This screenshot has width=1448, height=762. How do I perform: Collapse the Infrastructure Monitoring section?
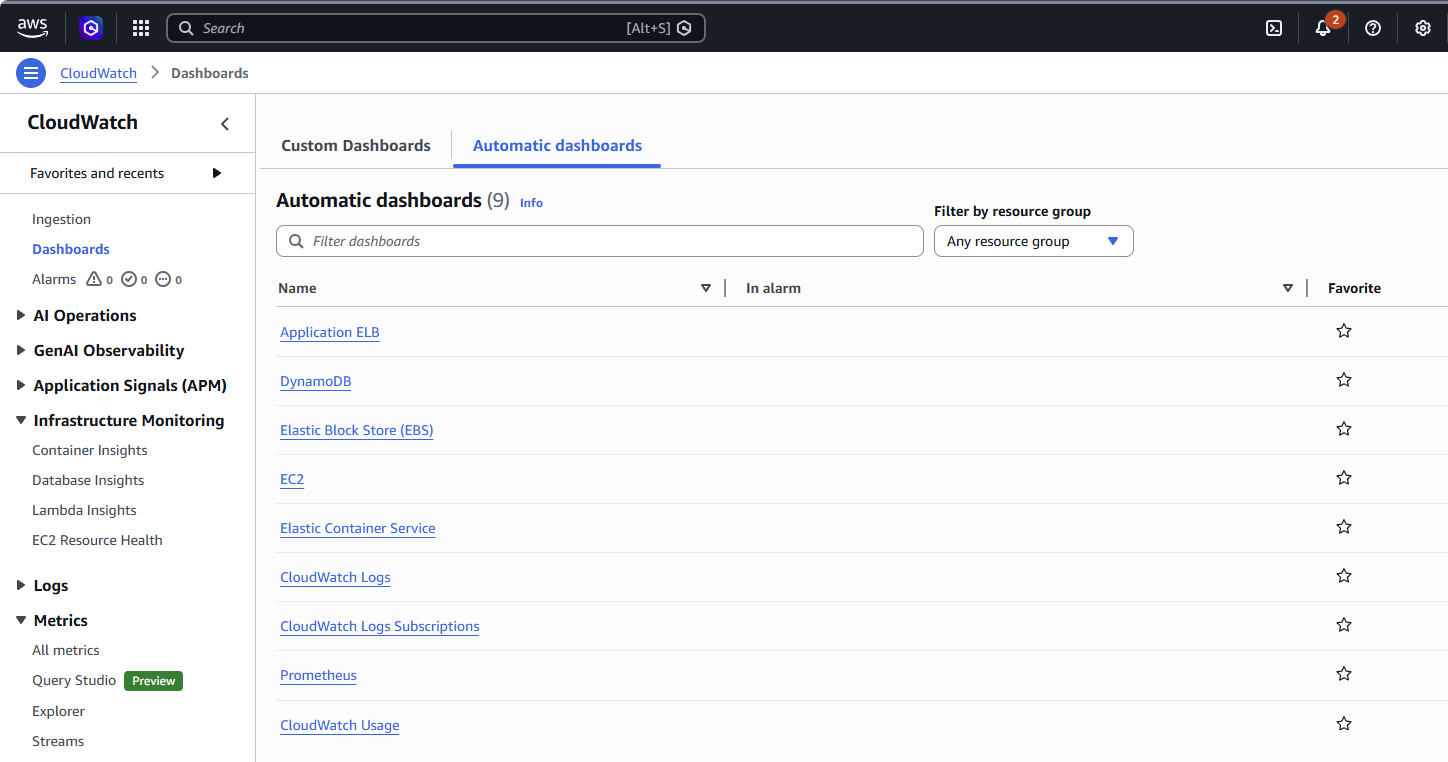click(x=21, y=420)
